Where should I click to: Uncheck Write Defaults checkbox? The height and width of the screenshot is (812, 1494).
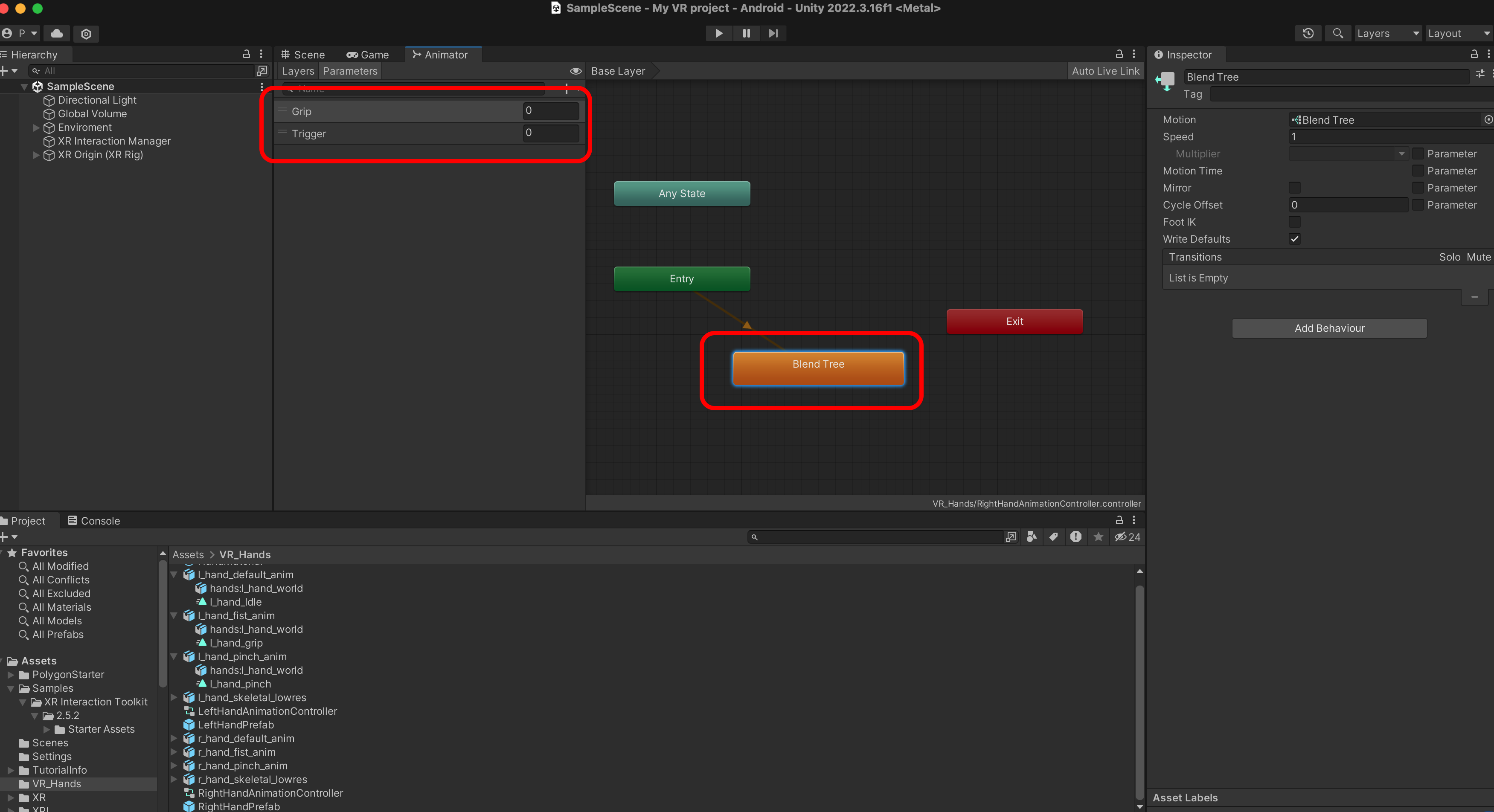(1294, 239)
